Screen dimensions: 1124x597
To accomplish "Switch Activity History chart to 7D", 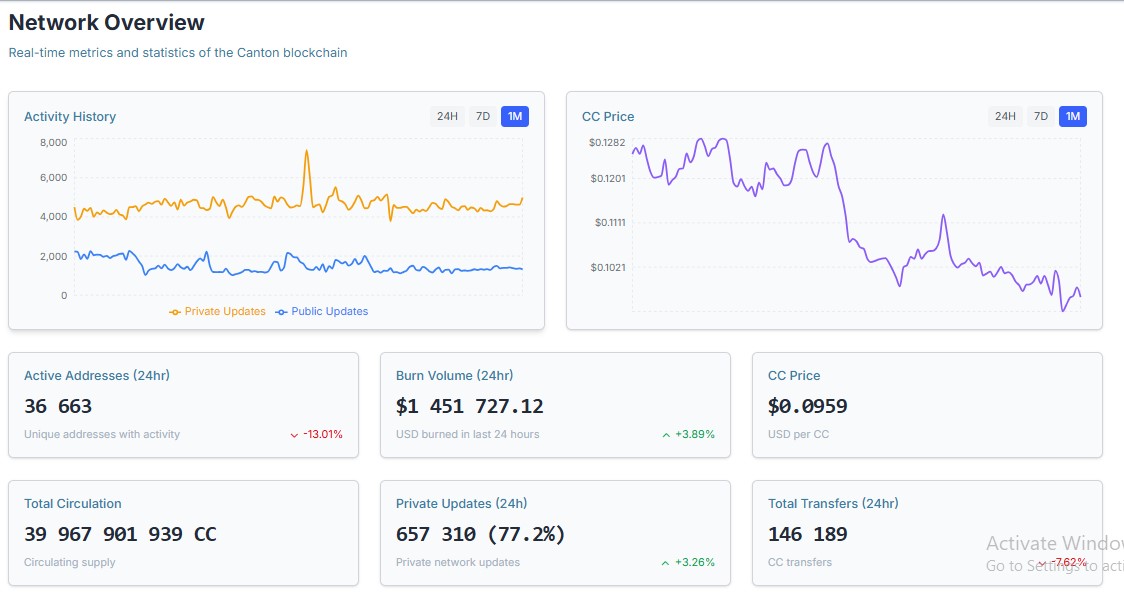I will coord(483,116).
